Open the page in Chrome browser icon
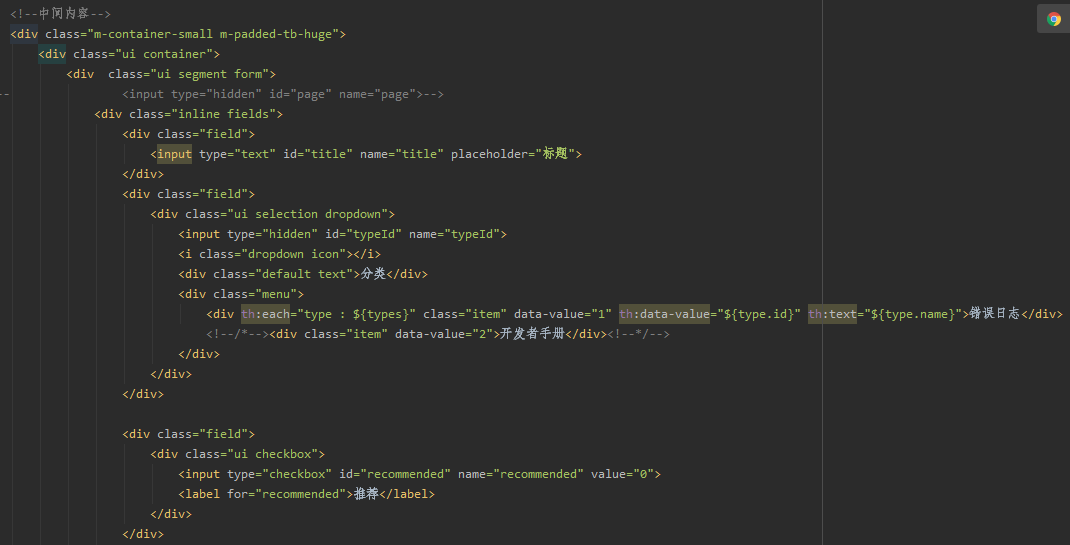 (x=1054, y=19)
